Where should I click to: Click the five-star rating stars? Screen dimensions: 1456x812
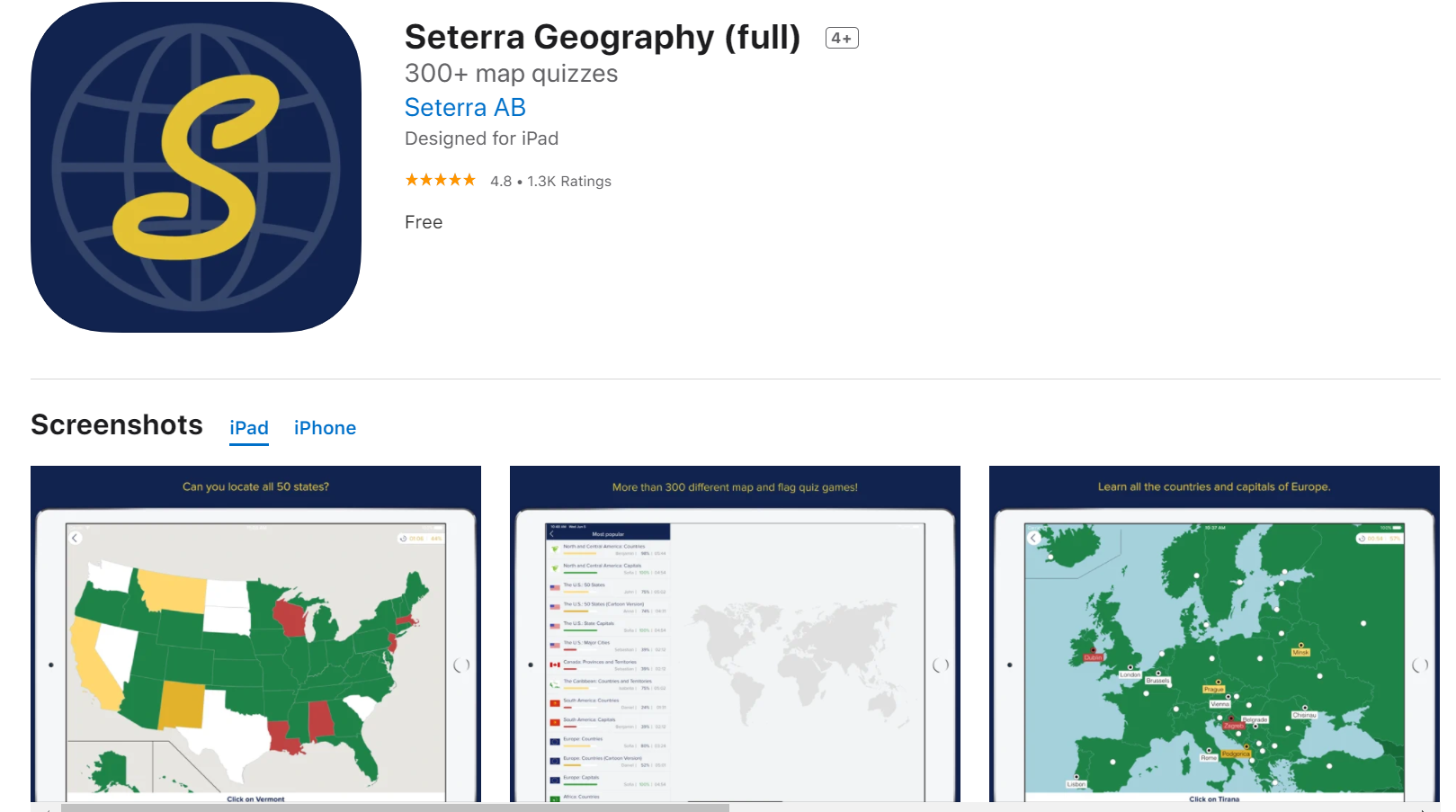440,181
